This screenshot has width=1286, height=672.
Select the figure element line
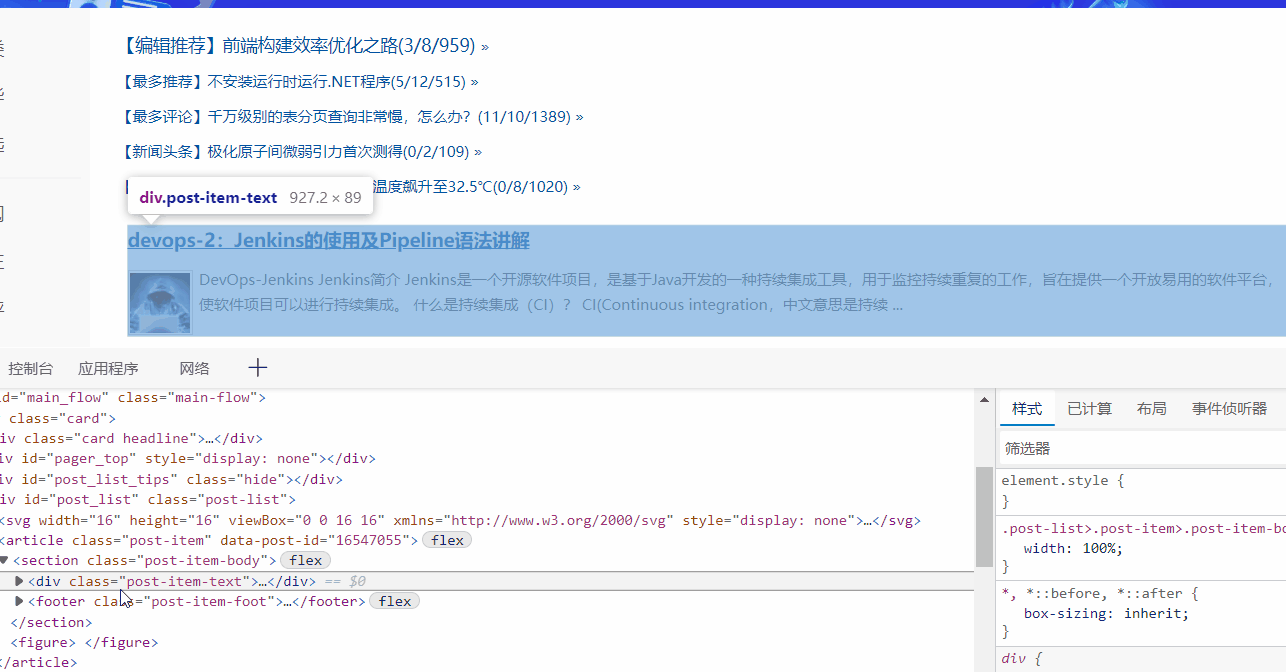(x=84, y=642)
